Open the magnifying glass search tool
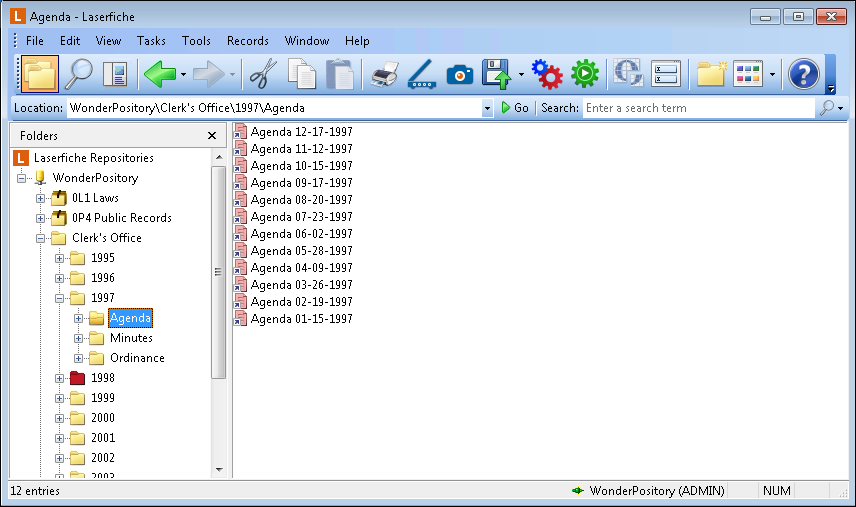 point(79,74)
